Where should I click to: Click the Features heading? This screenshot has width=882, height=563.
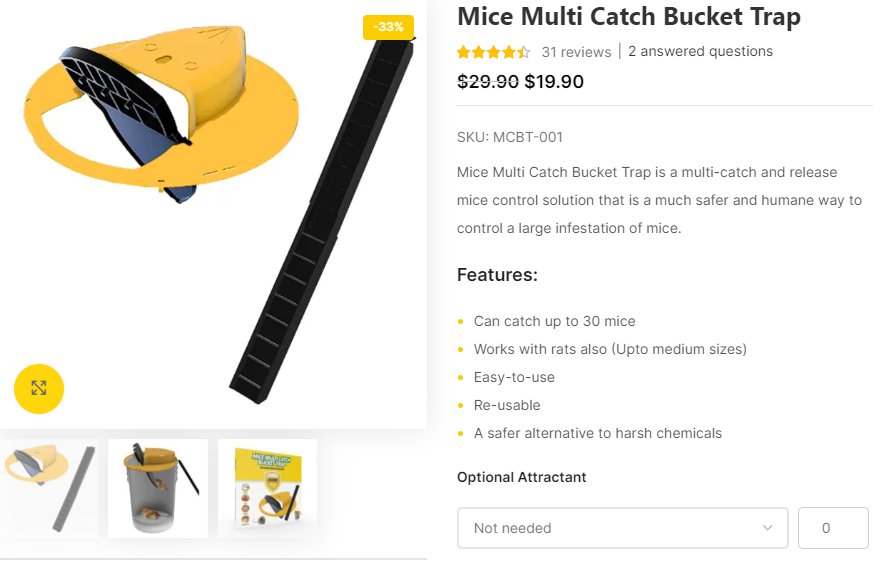pos(498,275)
